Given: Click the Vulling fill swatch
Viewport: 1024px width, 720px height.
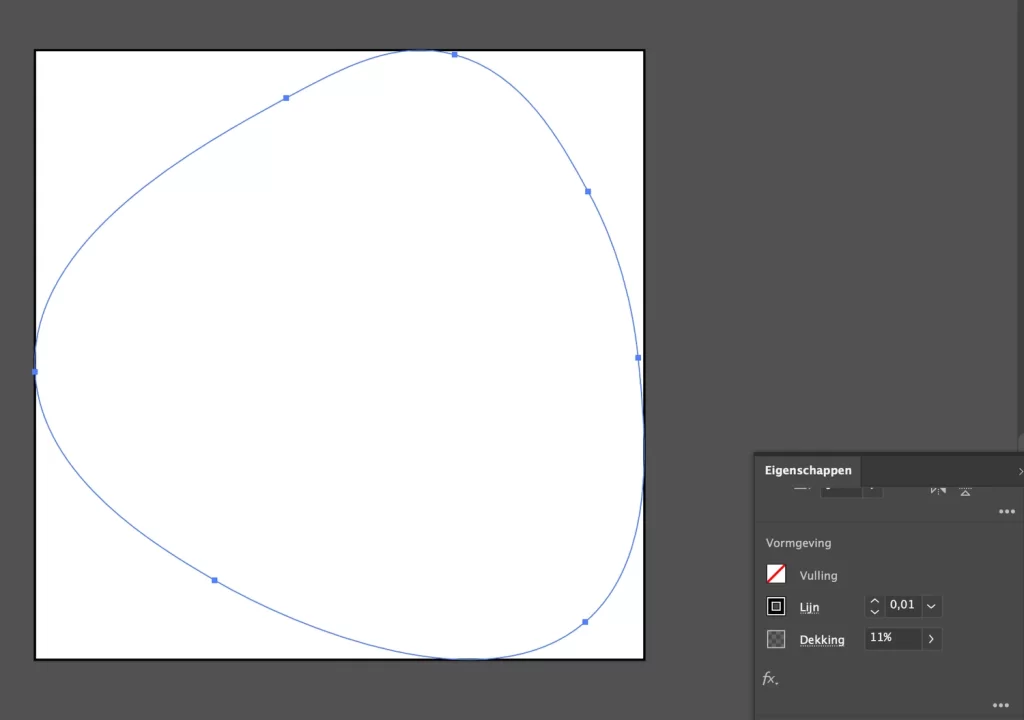Looking at the screenshot, I should click(x=776, y=574).
